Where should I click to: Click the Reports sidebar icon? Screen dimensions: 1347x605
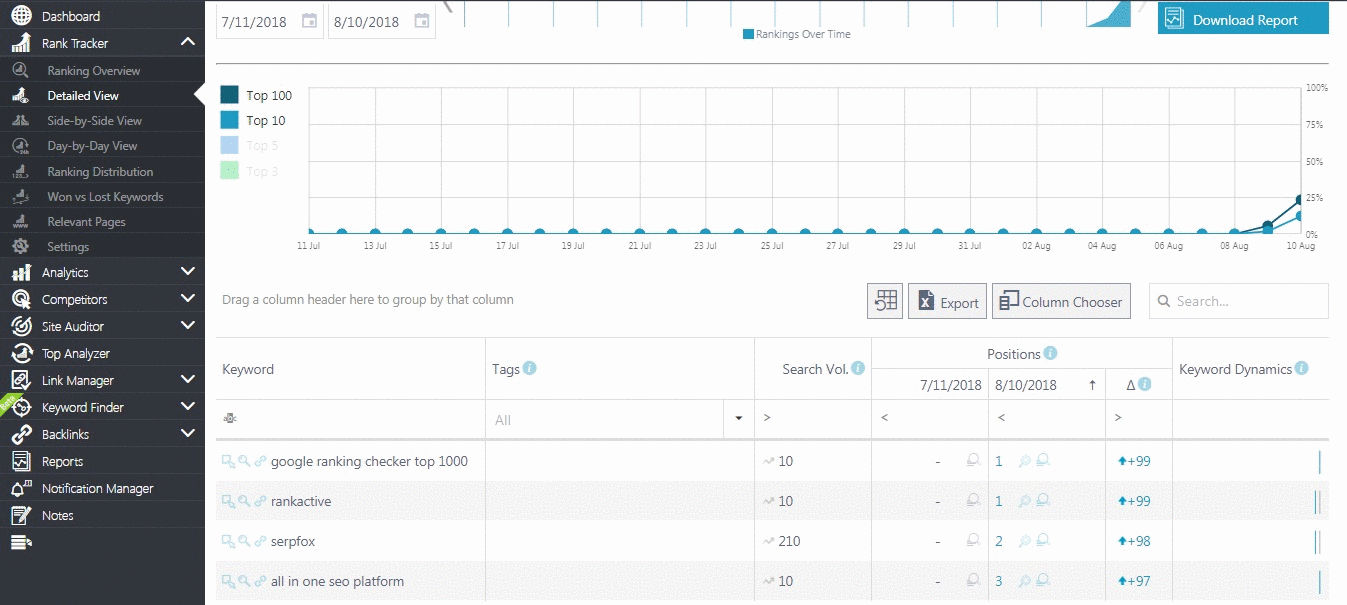pyautogui.click(x=21, y=461)
